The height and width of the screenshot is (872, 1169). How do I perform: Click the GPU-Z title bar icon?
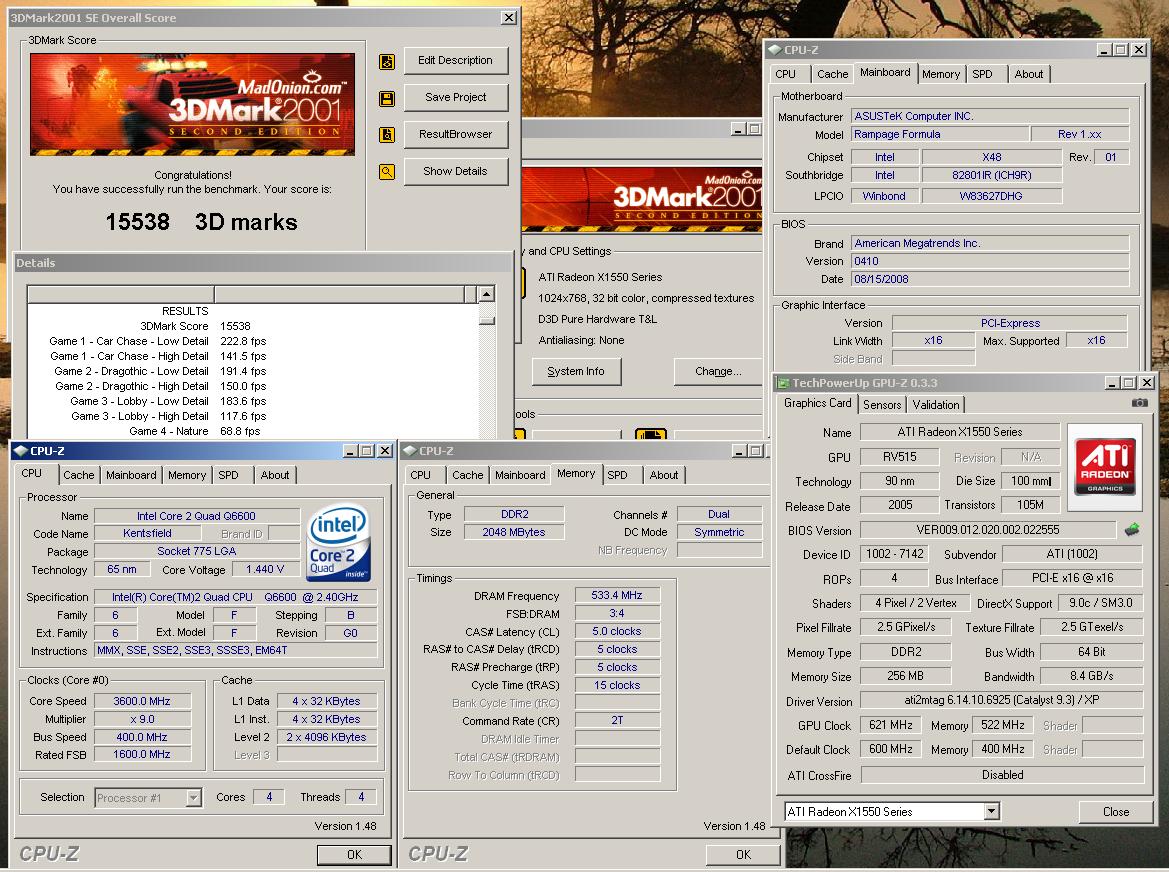pyautogui.click(x=783, y=382)
